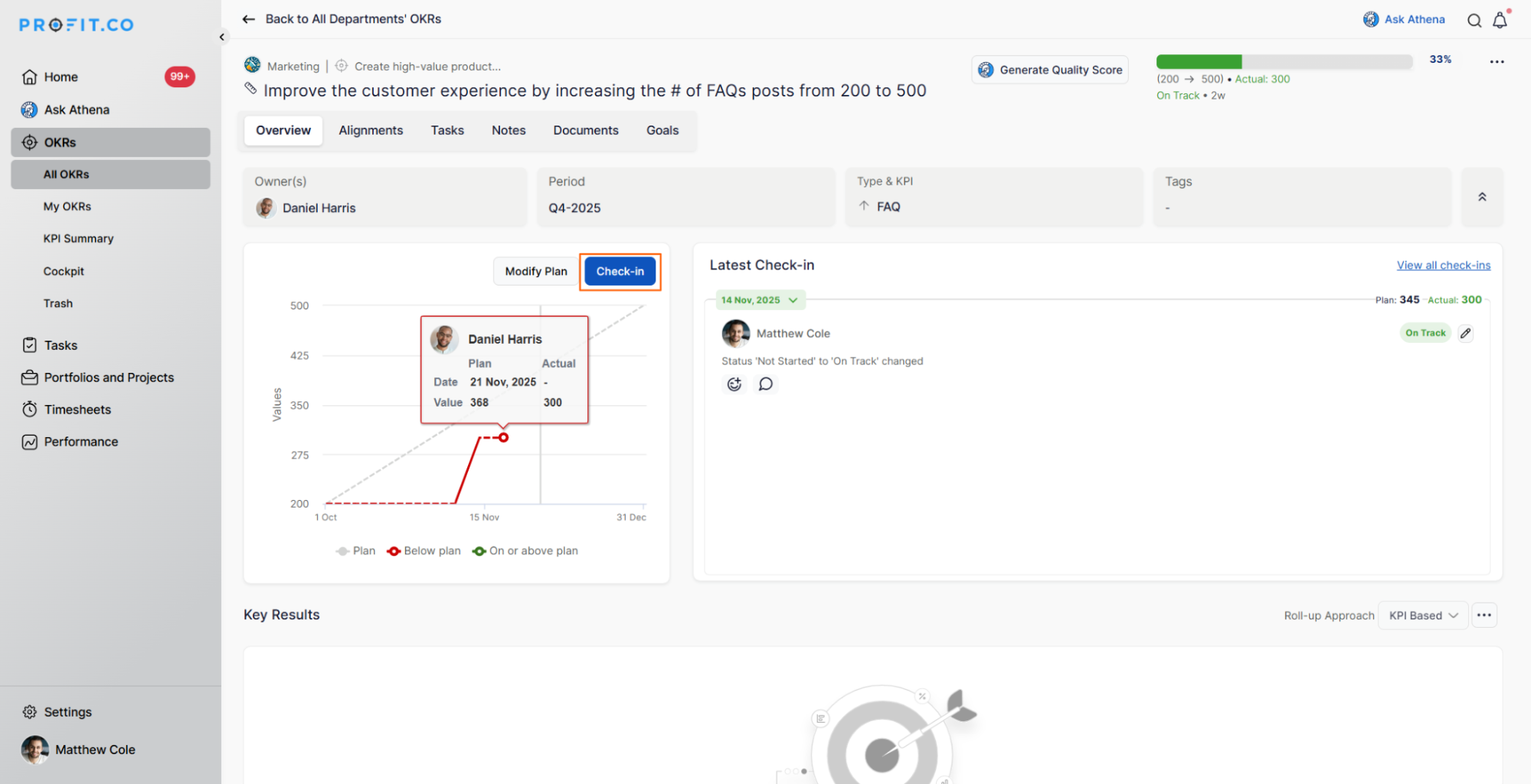Open Trash in the sidebar
The width and height of the screenshot is (1531, 784).
[x=58, y=303]
